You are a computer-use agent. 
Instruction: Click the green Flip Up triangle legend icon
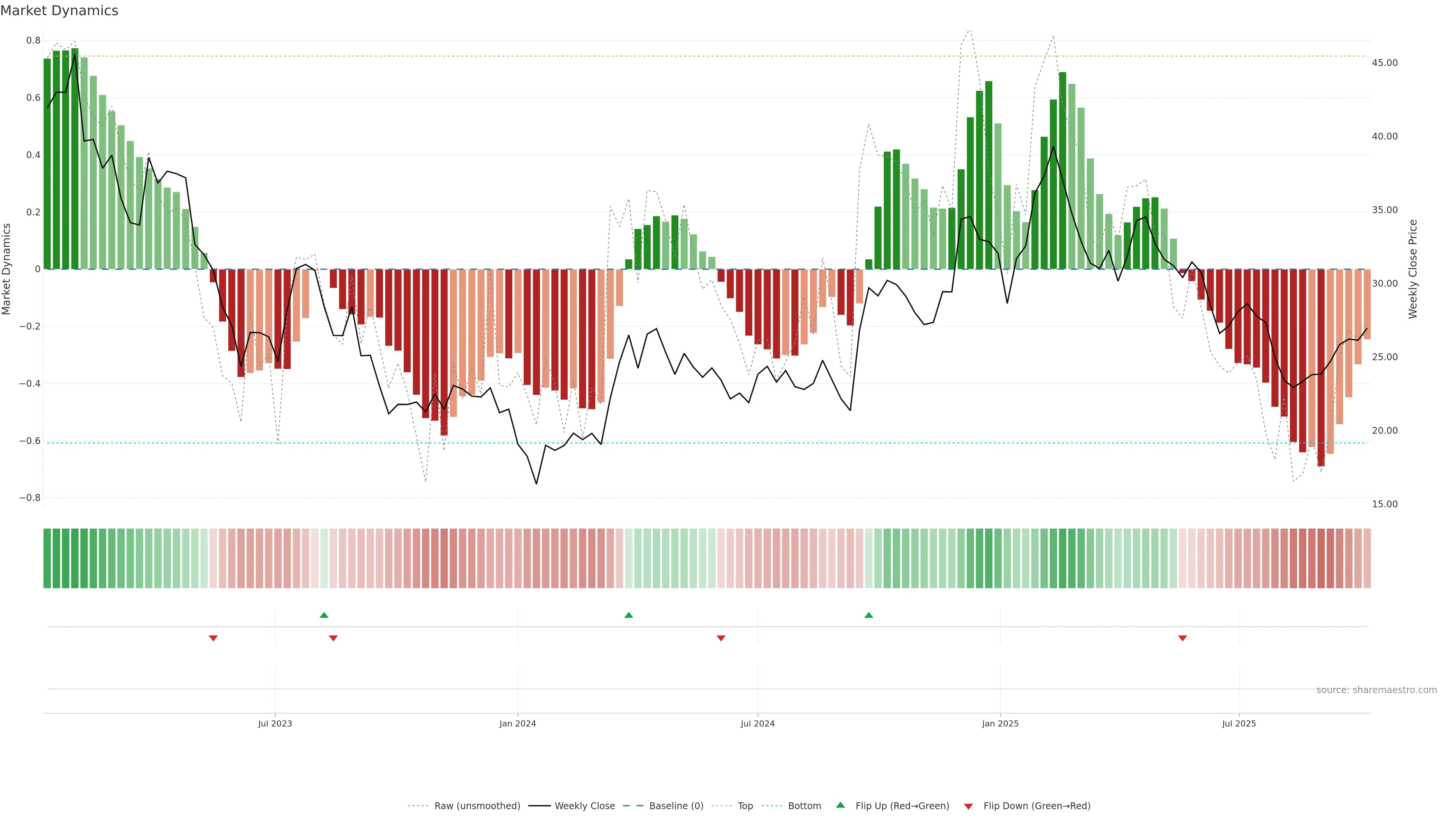tap(841, 805)
